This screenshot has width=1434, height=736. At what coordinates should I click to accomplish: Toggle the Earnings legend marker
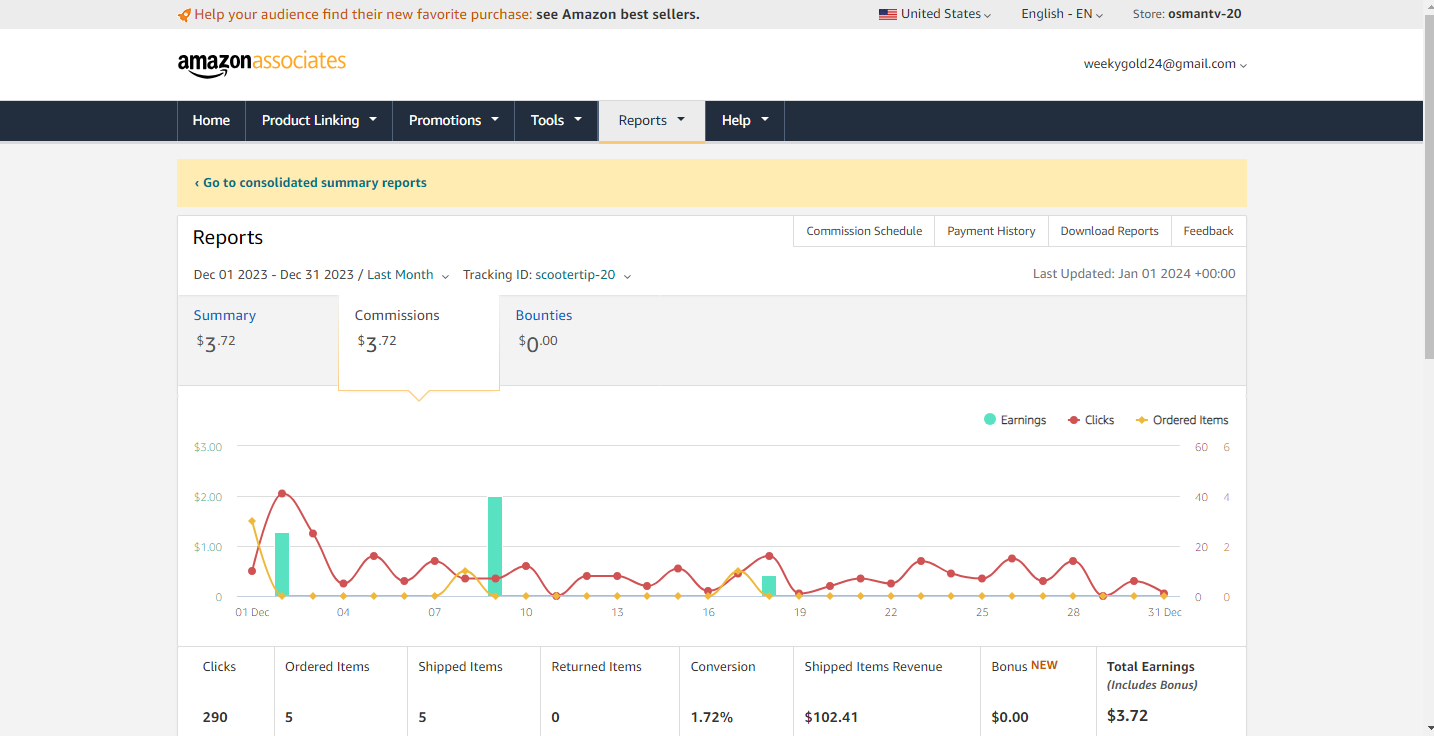pyautogui.click(x=990, y=420)
